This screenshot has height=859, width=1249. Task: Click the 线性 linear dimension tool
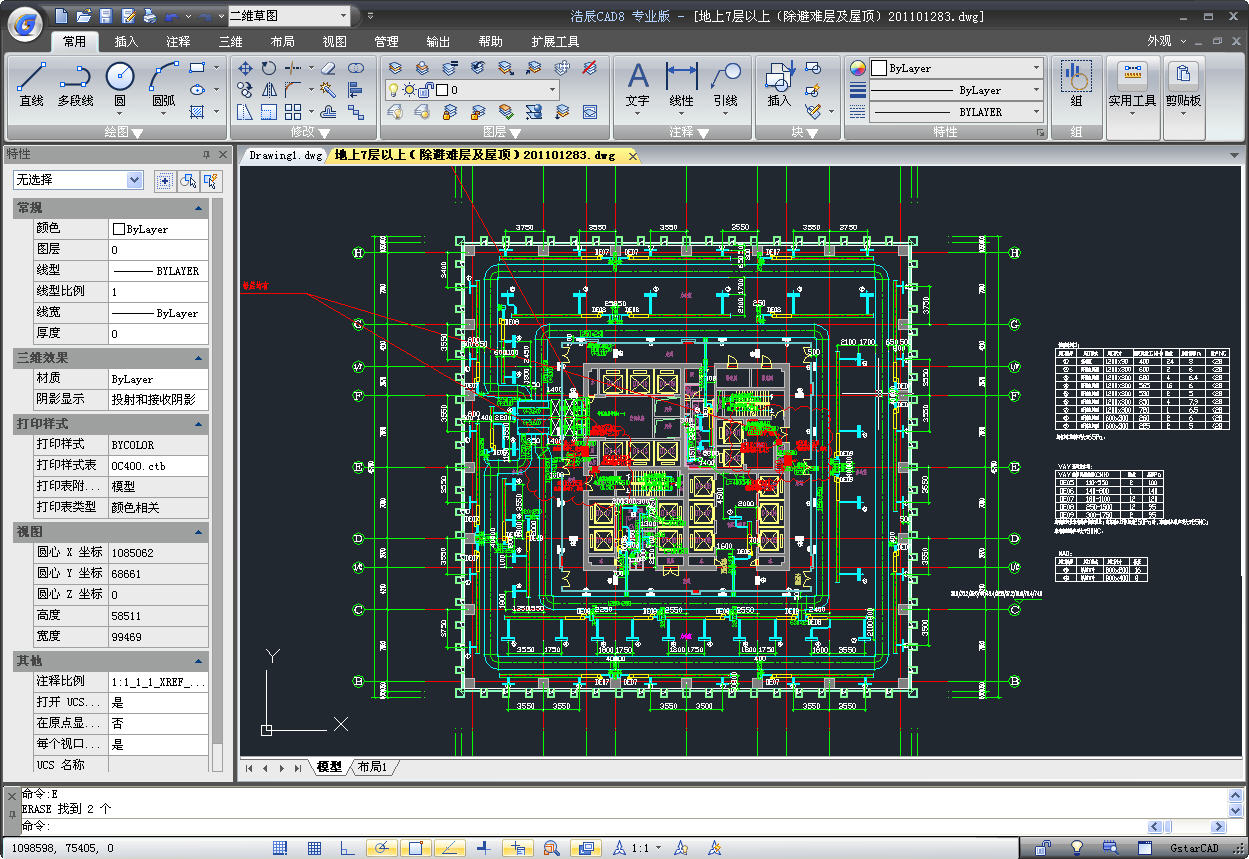coord(681,85)
